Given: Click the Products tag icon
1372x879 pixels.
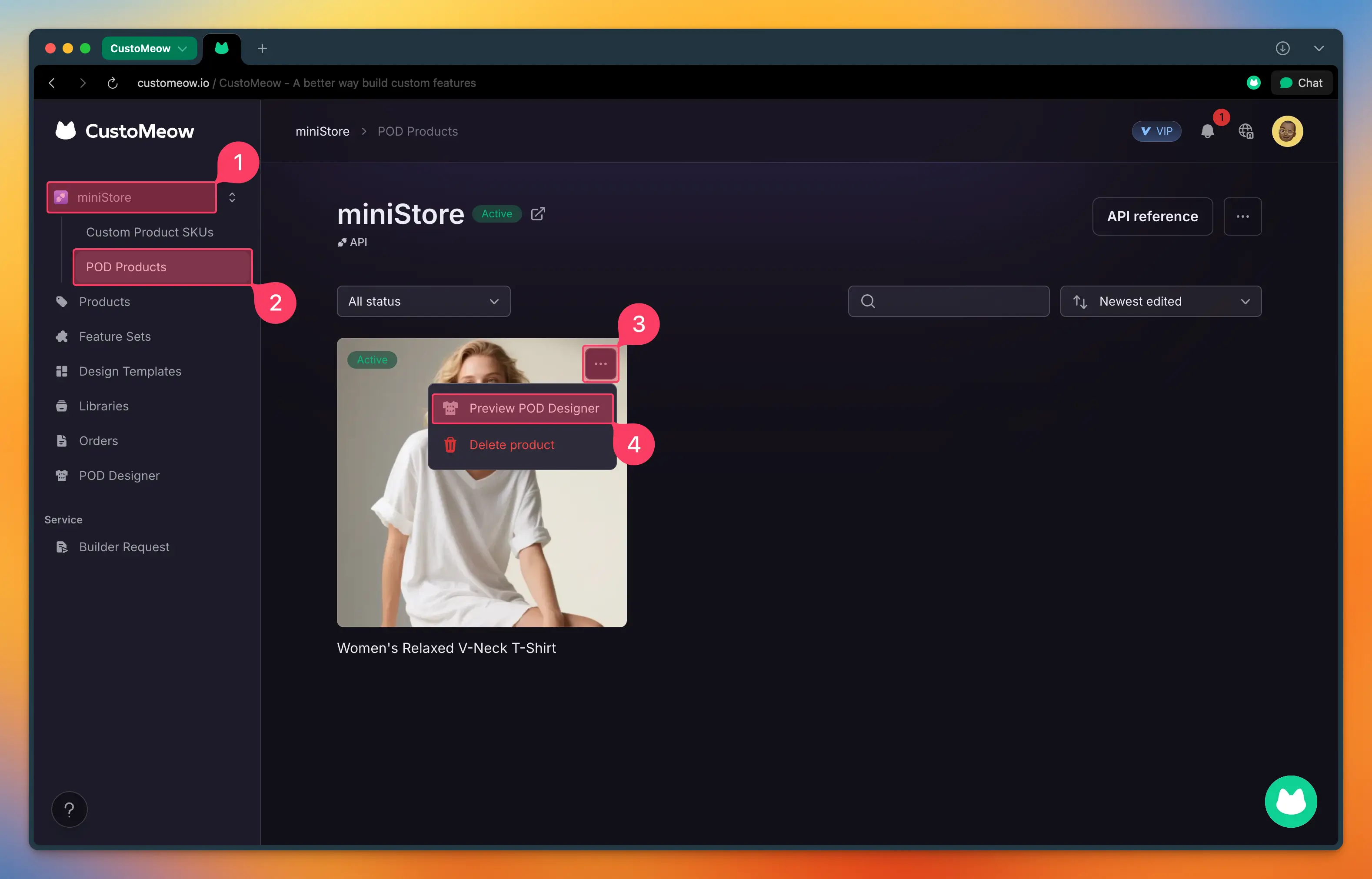Looking at the screenshot, I should (x=62, y=301).
